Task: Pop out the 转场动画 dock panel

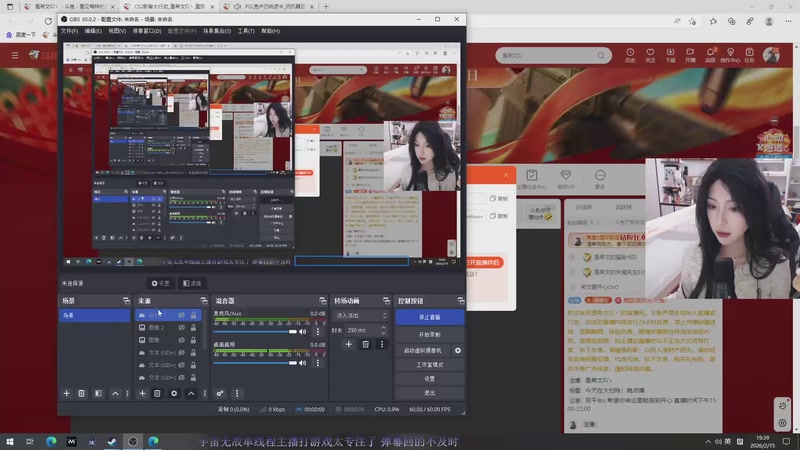Action: click(386, 301)
